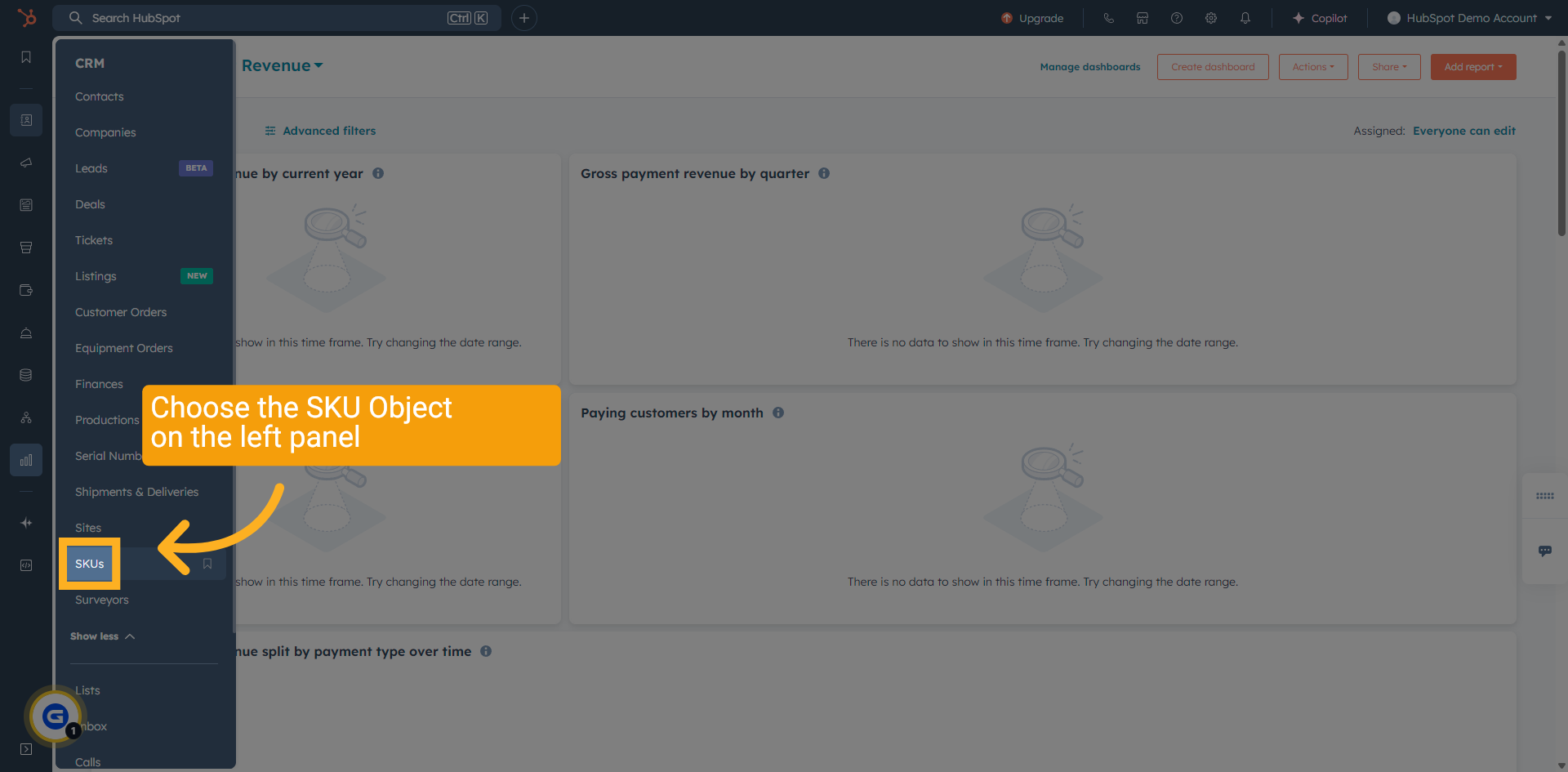Select Companies in CRM menu
This screenshot has height=772, width=1568.
click(x=105, y=132)
